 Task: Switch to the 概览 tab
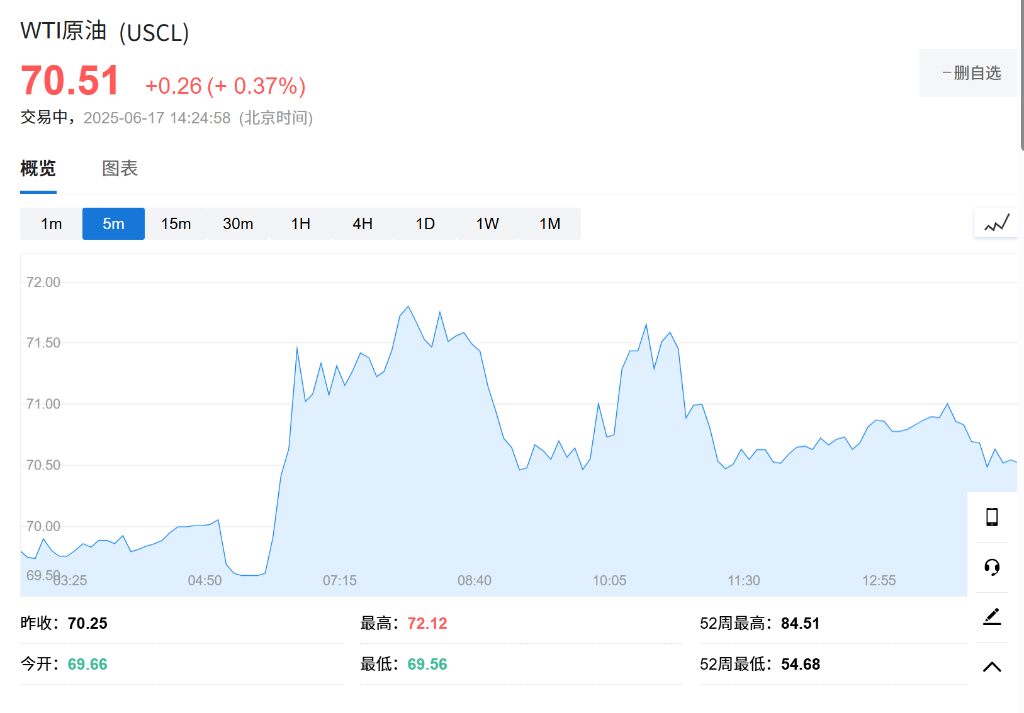38,168
